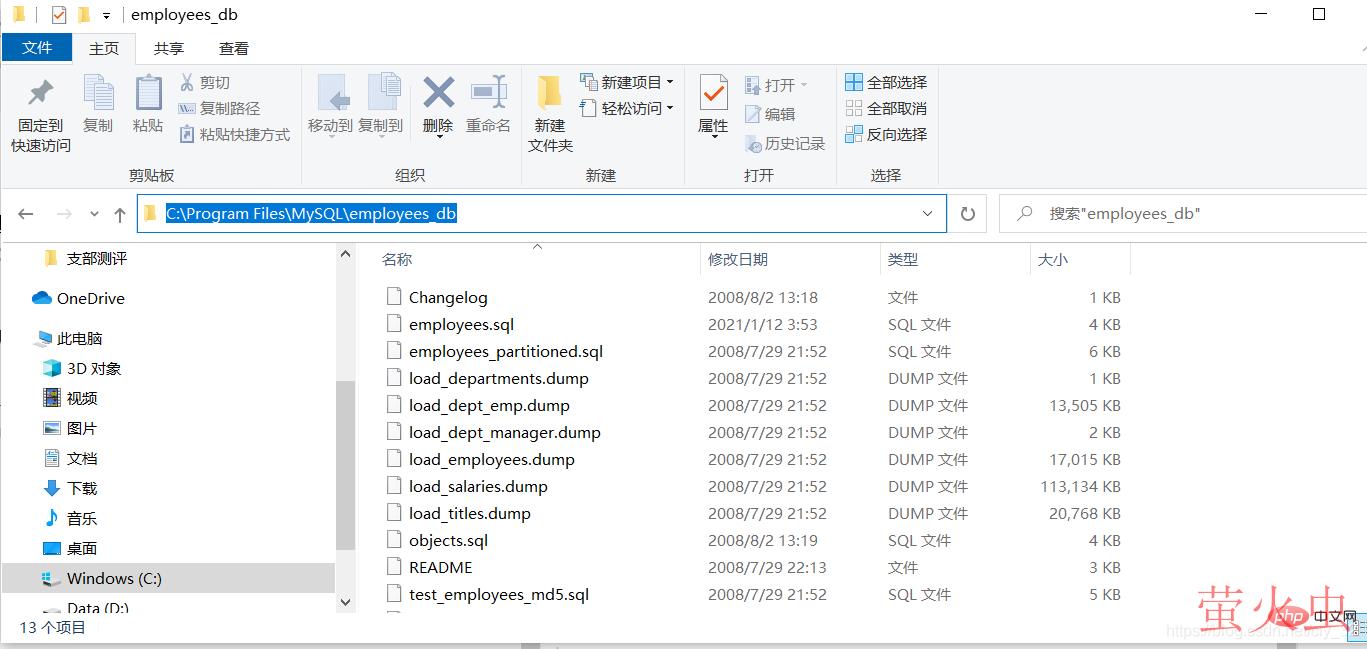Screen dimensions: 1367x649
Task: Open the 新建项目 dropdown
Action: pos(627,82)
